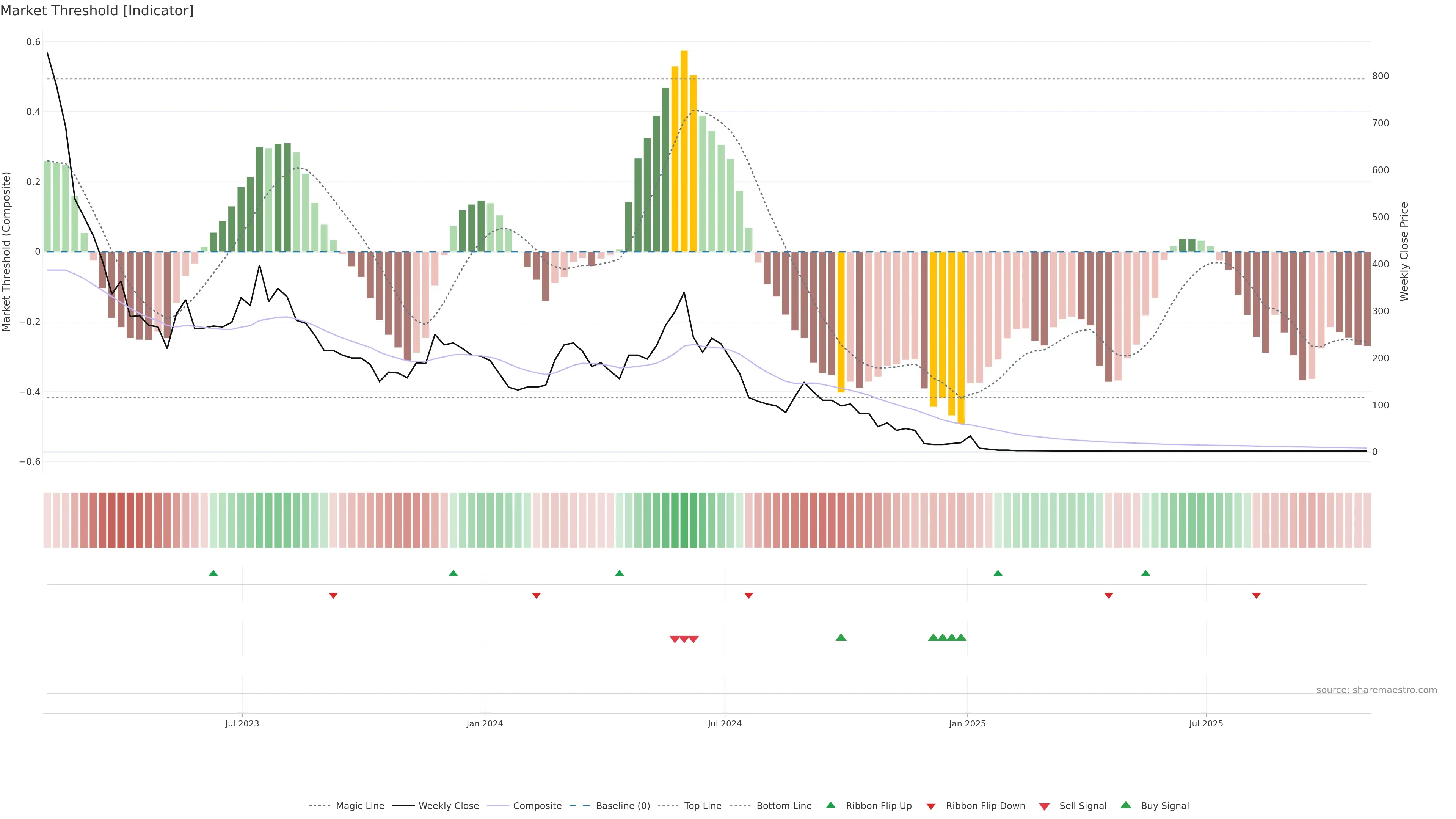Click the Jan 2025 x-axis label
1456x819 pixels.
click(967, 723)
